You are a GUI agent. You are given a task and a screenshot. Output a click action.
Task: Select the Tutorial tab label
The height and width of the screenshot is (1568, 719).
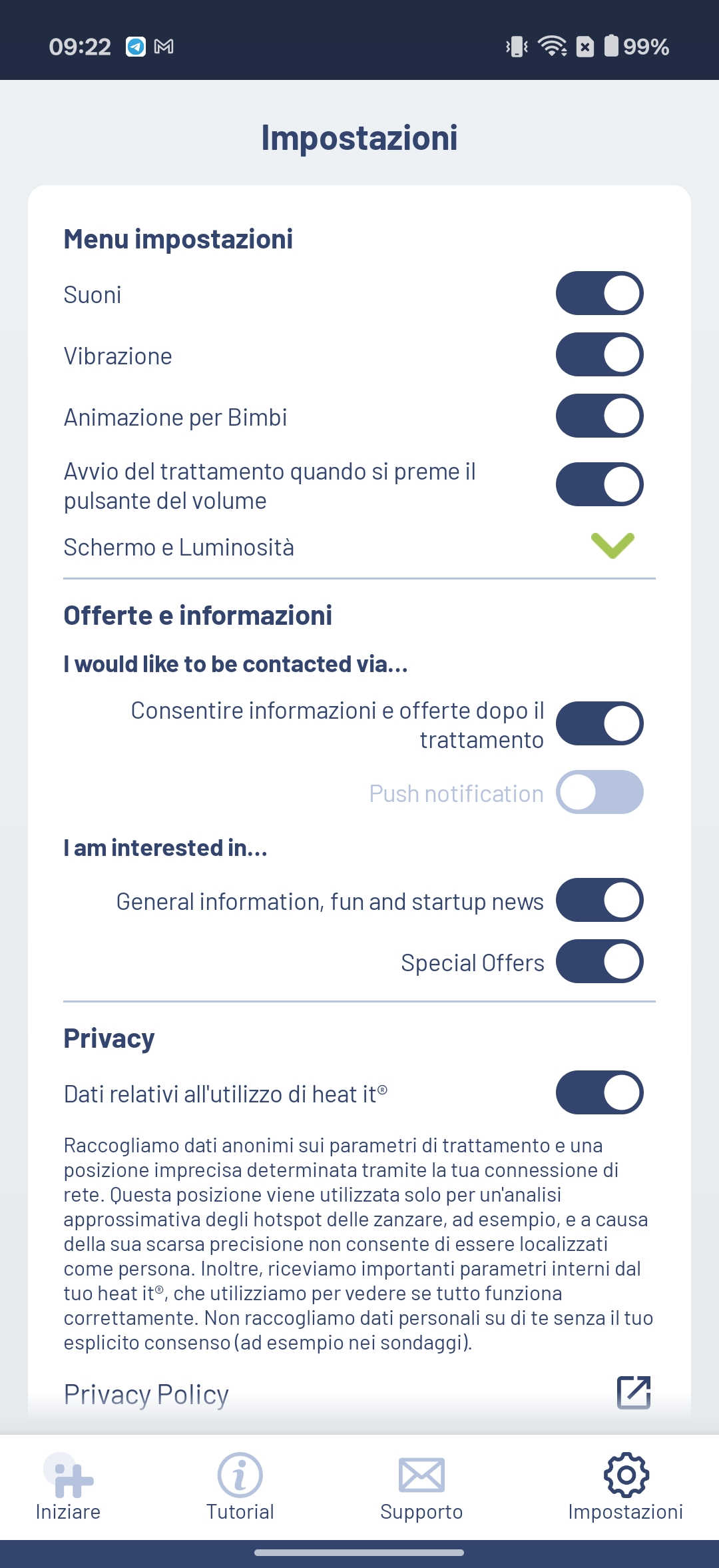coord(240,1512)
